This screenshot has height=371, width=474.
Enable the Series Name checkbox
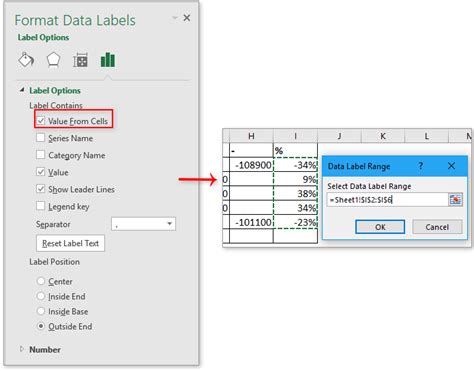pyautogui.click(x=41, y=138)
